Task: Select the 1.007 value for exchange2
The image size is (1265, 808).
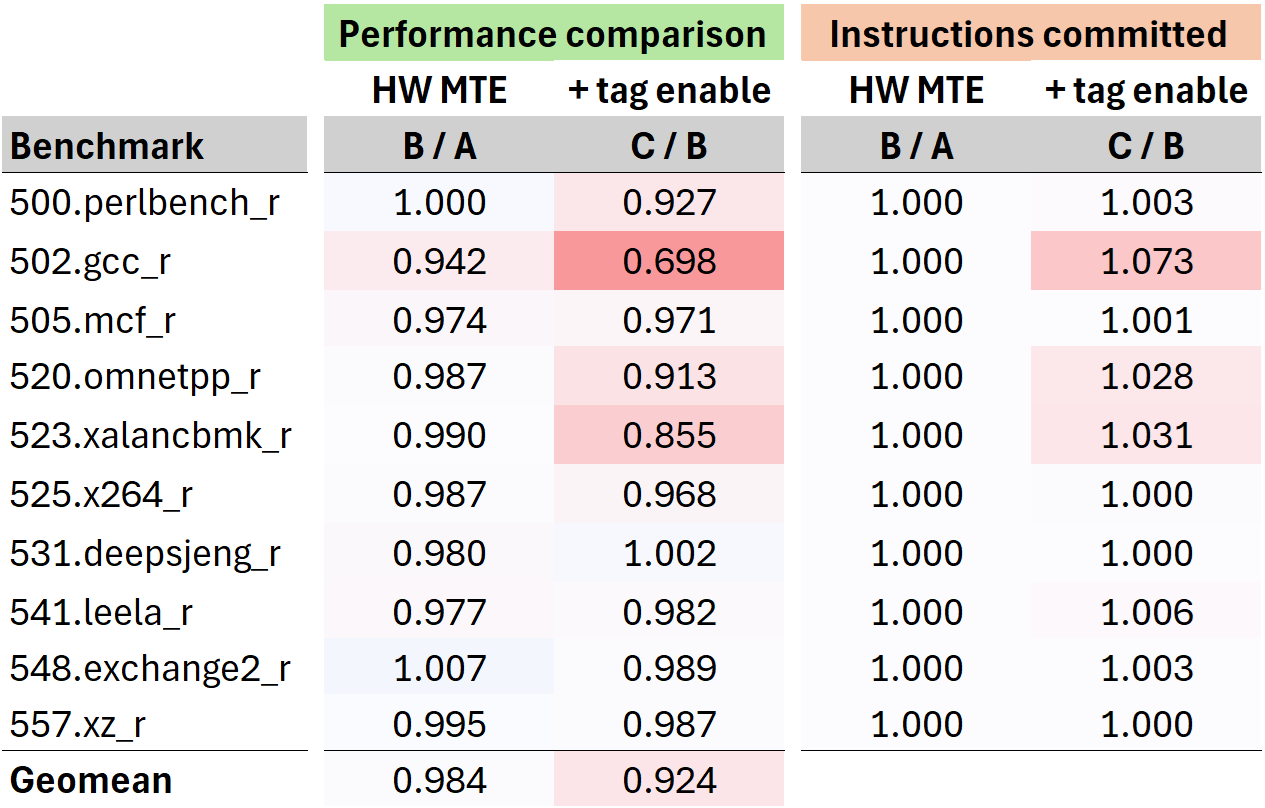Action: (x=439, y=669)
